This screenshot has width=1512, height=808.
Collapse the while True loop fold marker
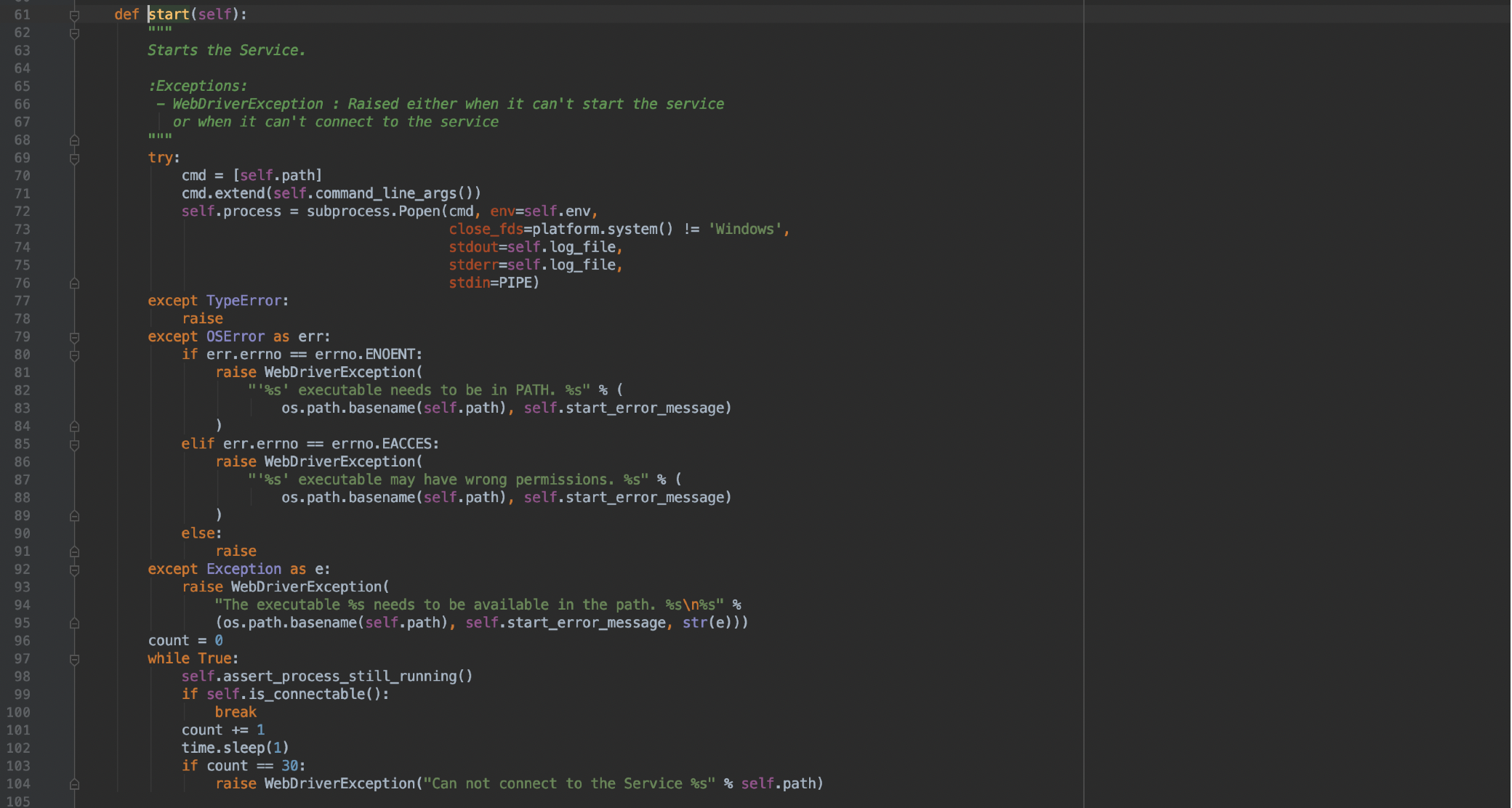tap(74, 658)
